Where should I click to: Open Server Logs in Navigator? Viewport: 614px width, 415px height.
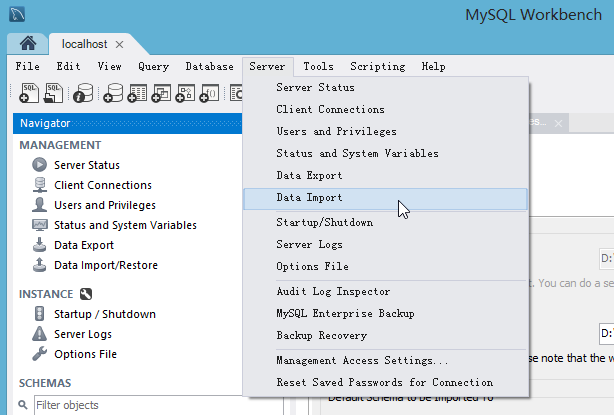[x=83, y=334]
